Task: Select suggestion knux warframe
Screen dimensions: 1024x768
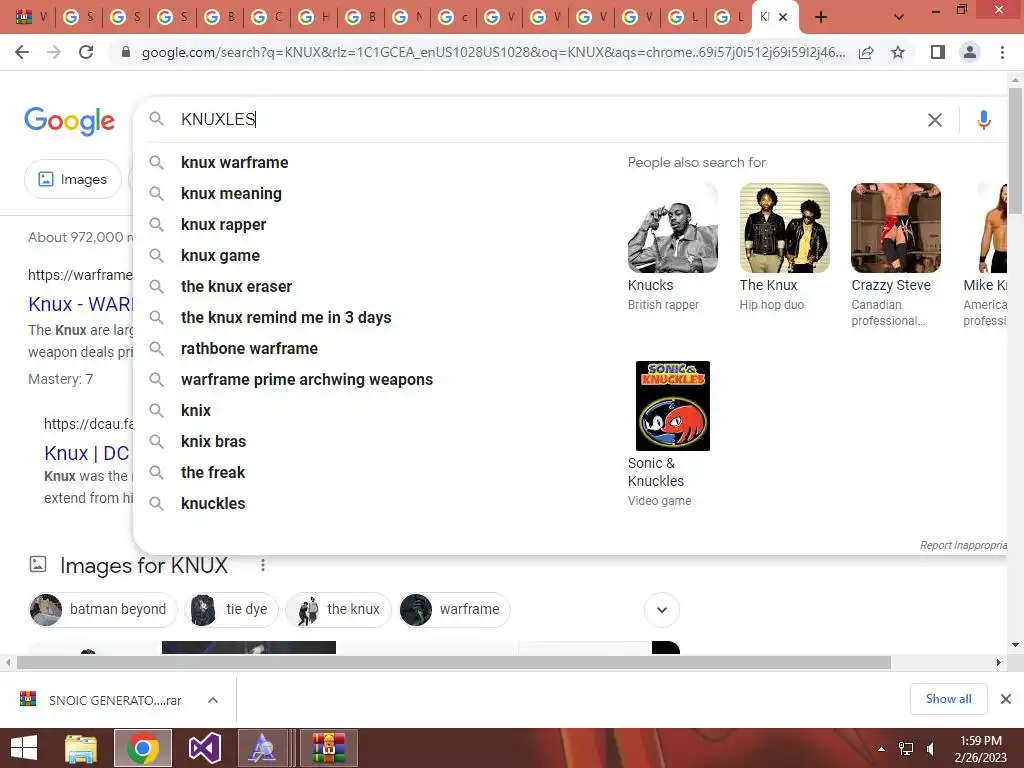Action: [x=234, y=163]
